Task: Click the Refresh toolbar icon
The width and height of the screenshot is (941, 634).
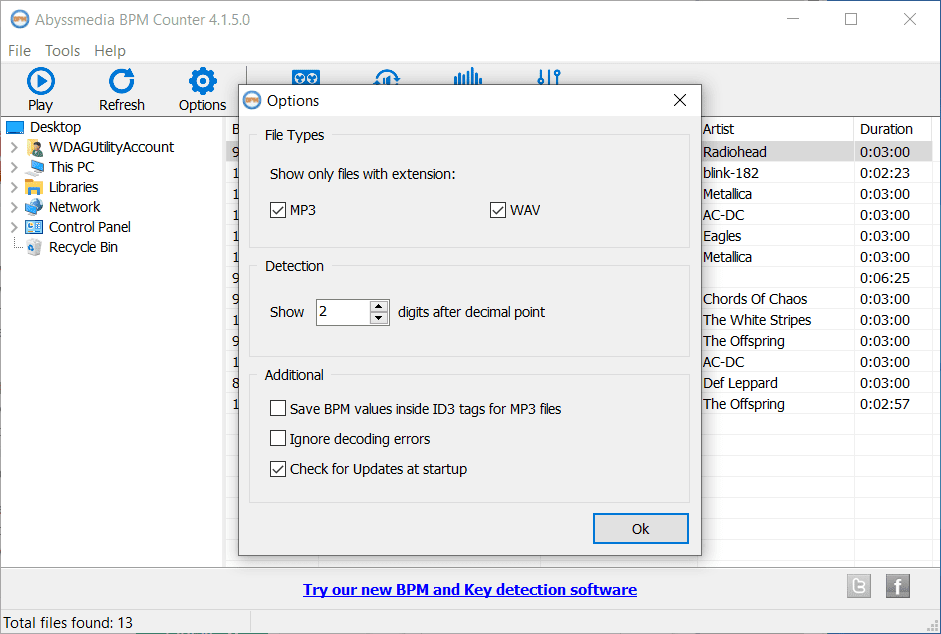Action: 121,82
